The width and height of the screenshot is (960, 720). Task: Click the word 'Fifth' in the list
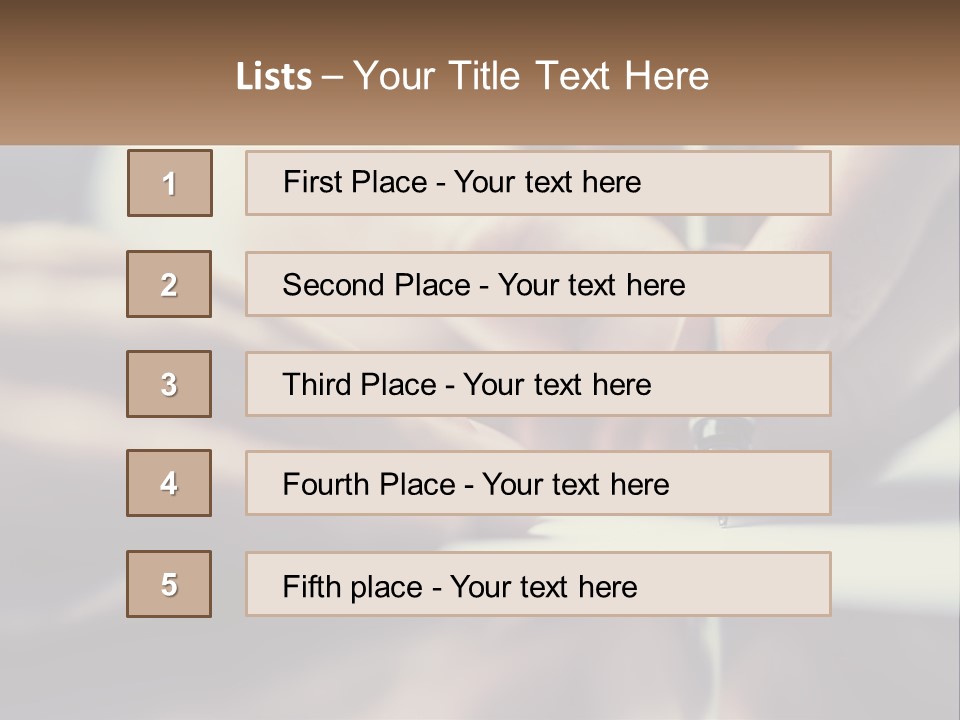[310, 585]
